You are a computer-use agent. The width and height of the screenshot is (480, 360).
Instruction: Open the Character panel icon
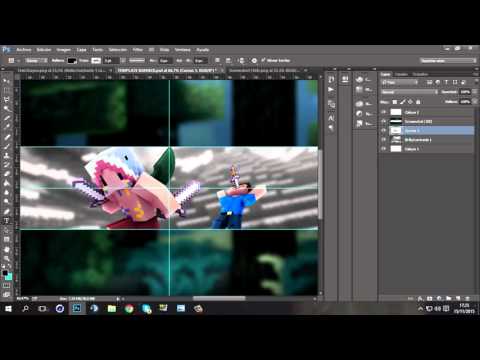[331, 118]
